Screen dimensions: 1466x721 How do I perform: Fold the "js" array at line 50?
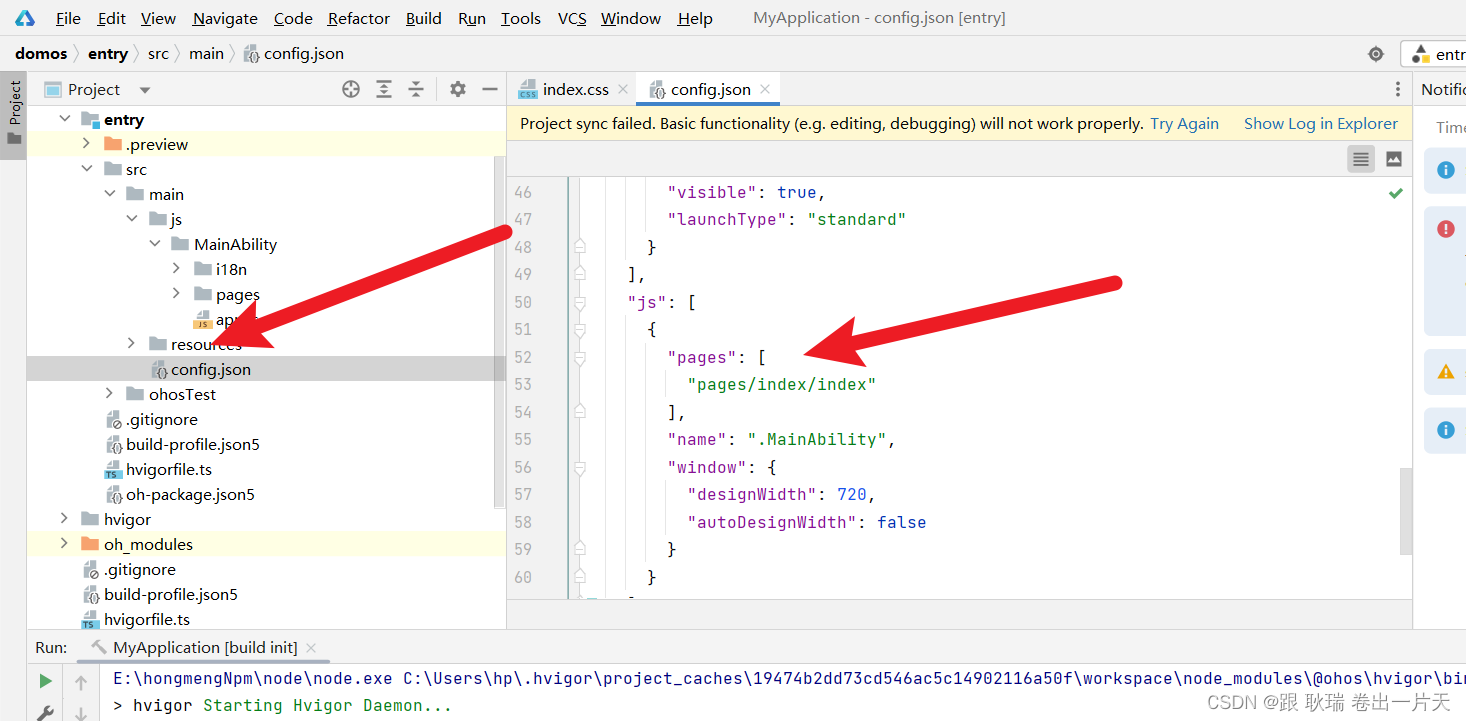(580, 302)
